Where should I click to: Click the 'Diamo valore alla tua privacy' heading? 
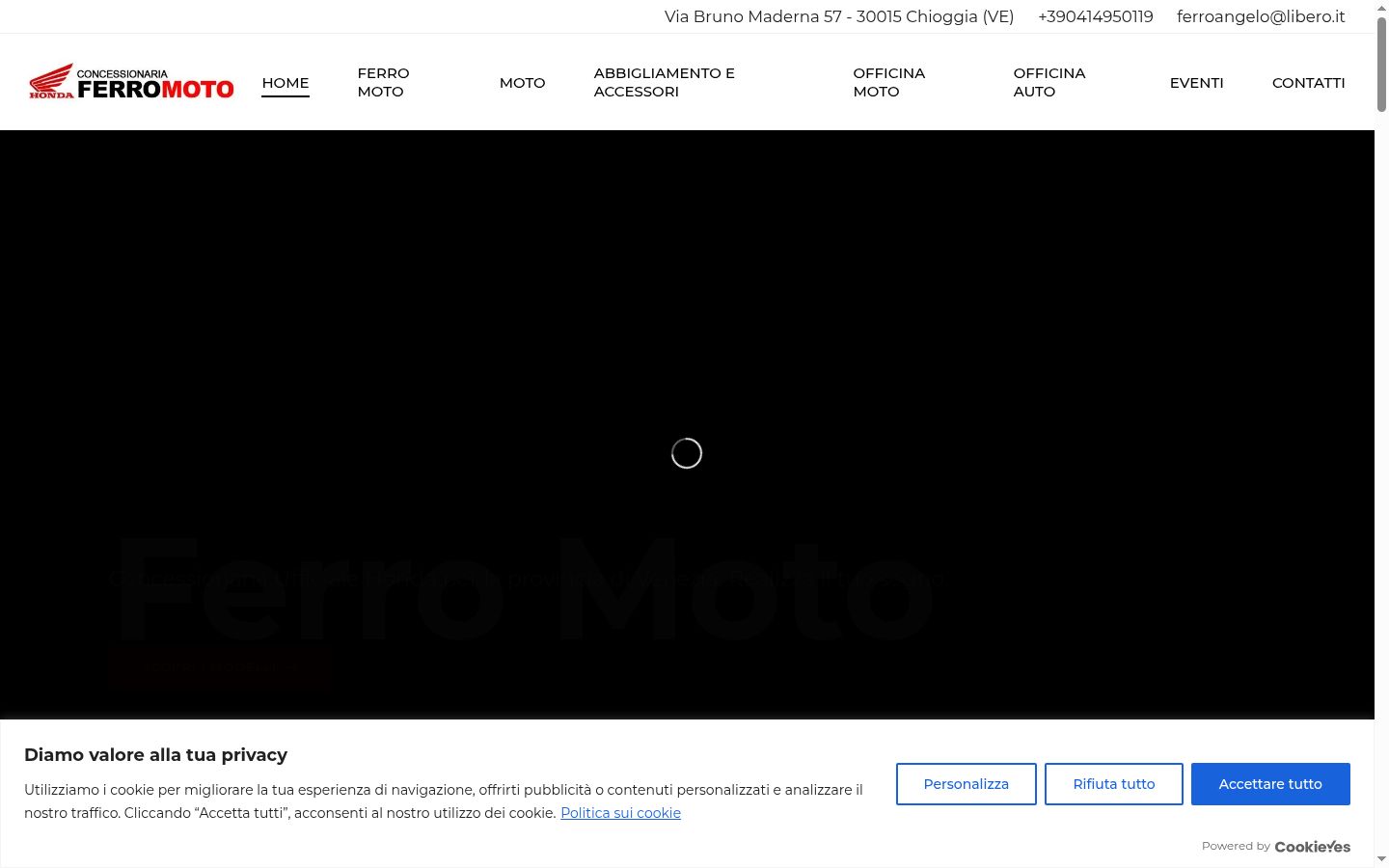tap(156, 755)
